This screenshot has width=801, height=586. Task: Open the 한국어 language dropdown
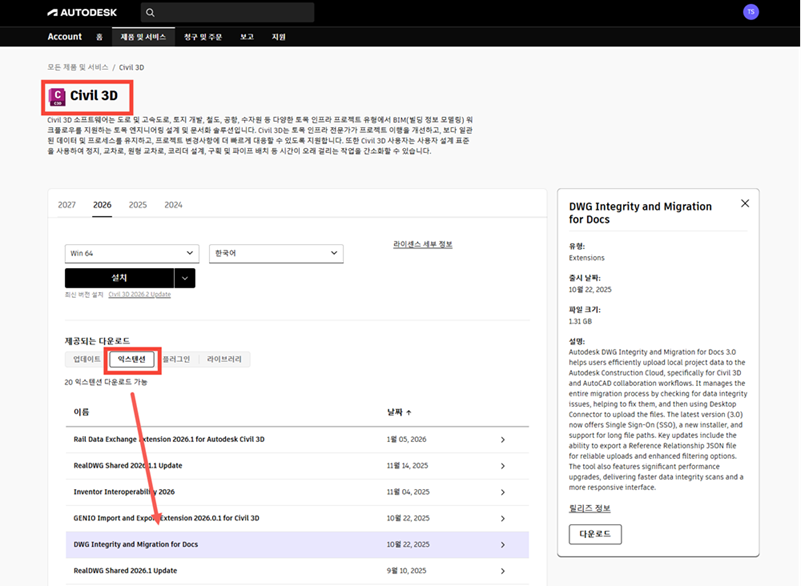[x=276, y=253]
